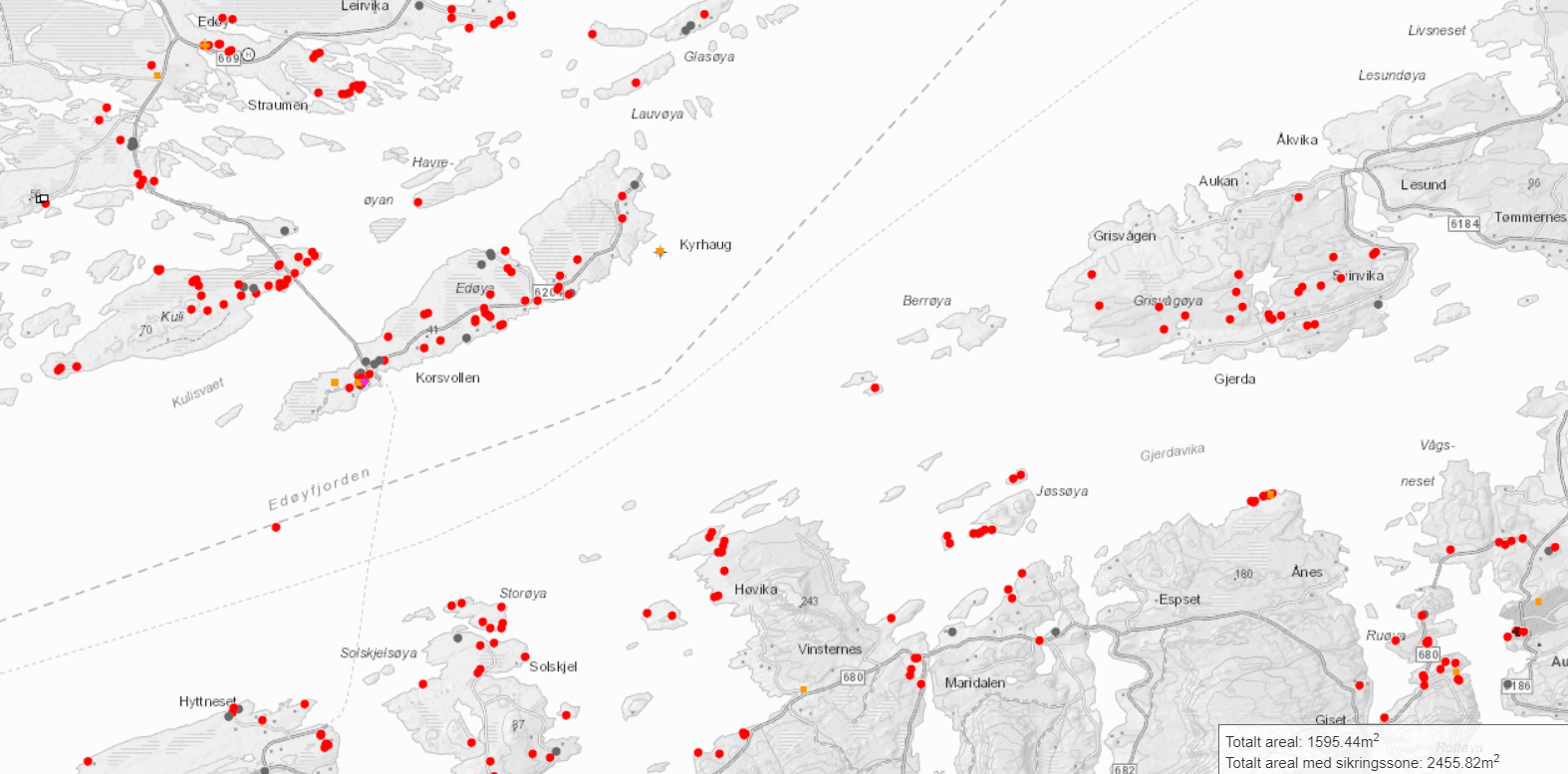Click the road 6184 shield near Tømmernes
The image size is (1568, 774).
coord(1463,224)
